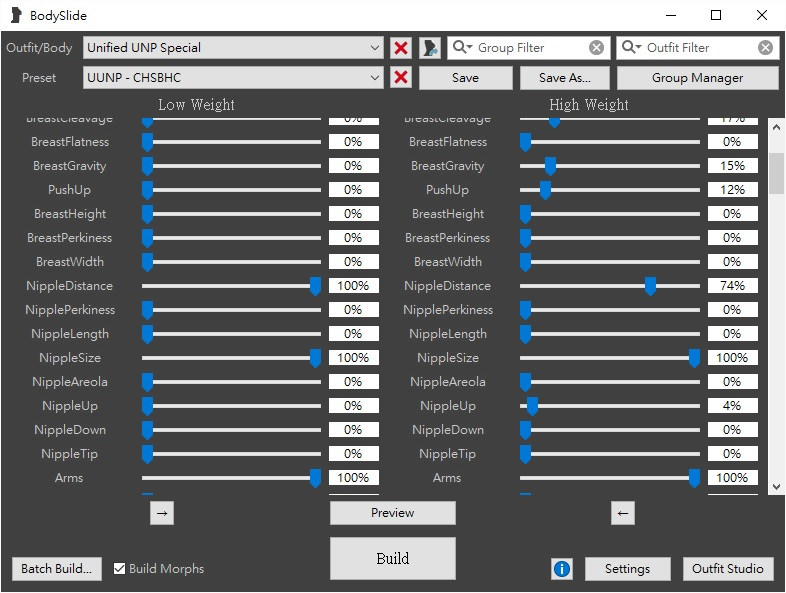Open the Group Manager

point(697,78)
